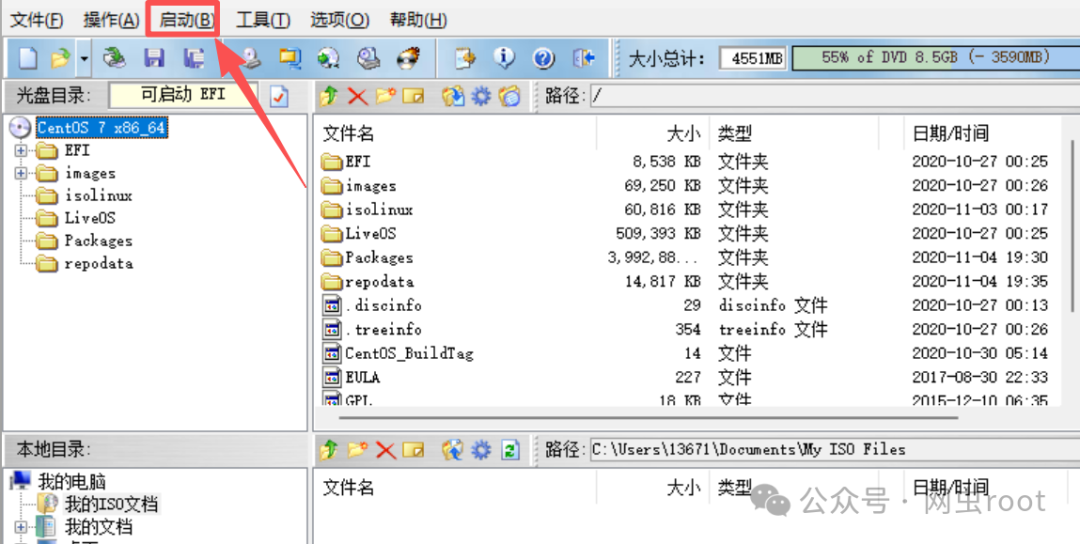Click add-to-image icon in local pane
Screen dimensions: 1080x544
tap(453, 450)
